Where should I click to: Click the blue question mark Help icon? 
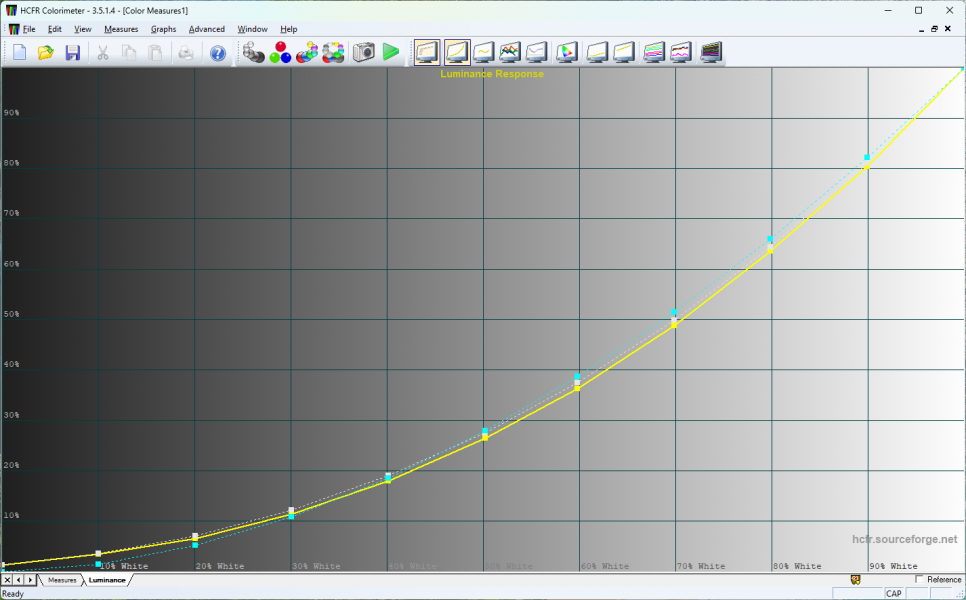point(217,52)
